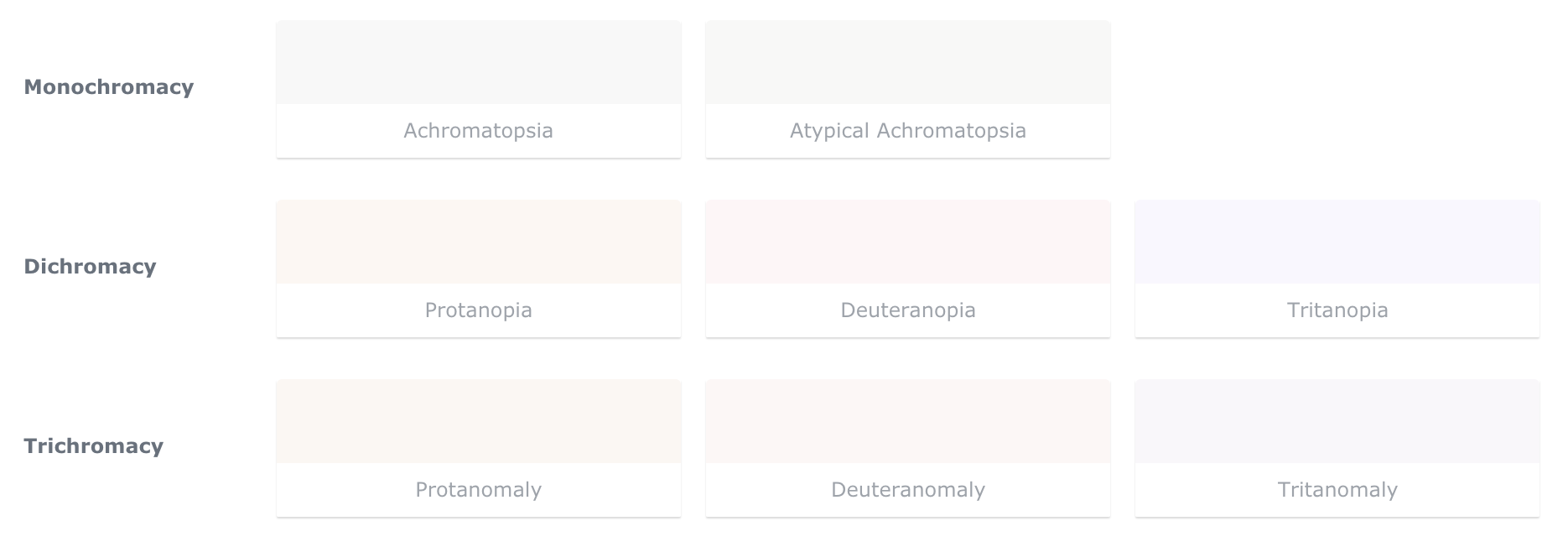Viewport: 1568px width, 547px height.
Task: Click the Trichromacy row heading
Action: point(93,446)
